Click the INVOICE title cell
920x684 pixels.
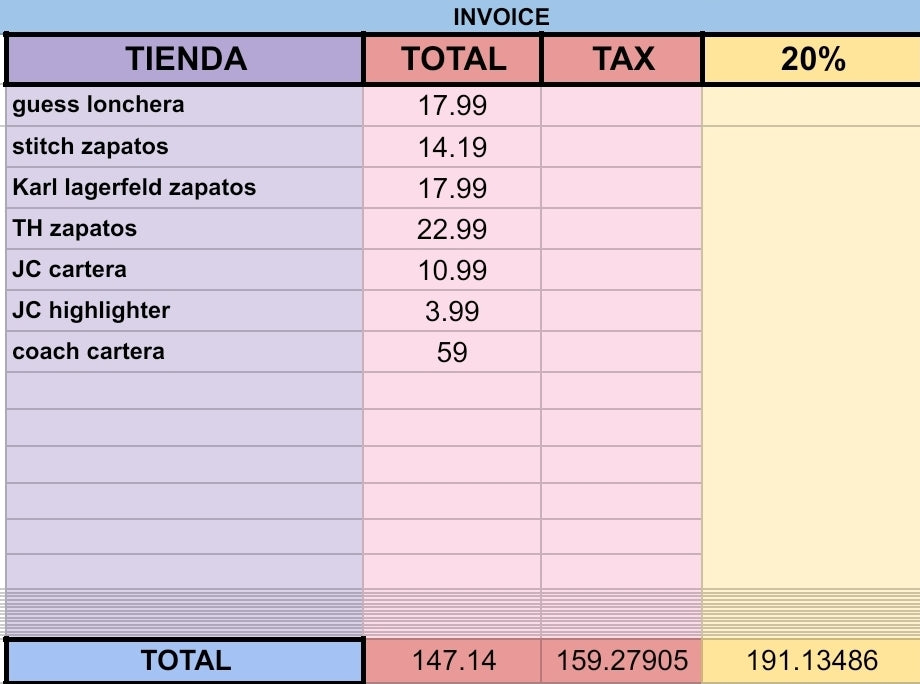[500, 17]
